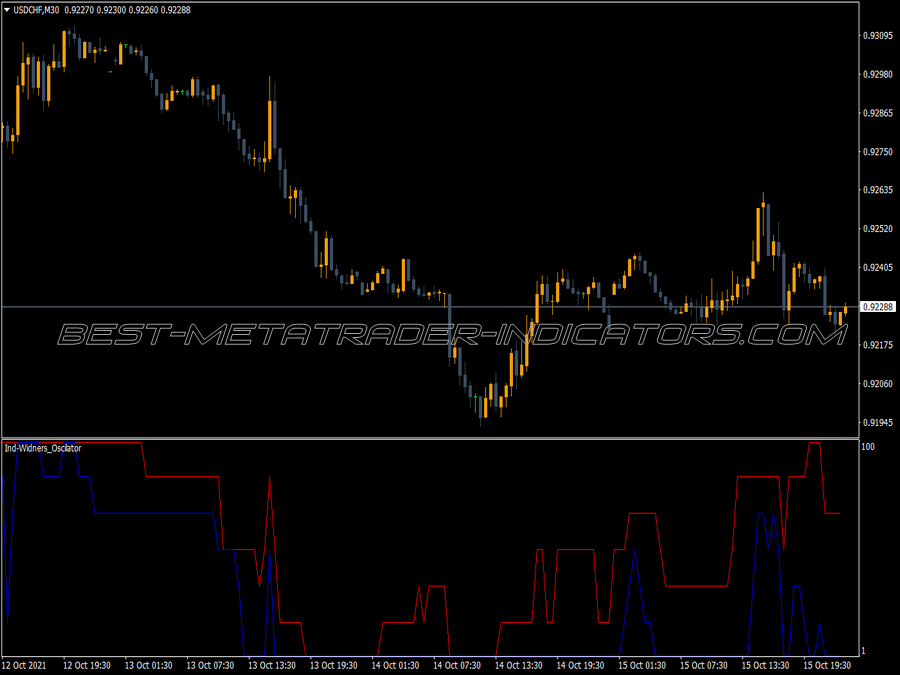Click the 100 level on oscillator scale
Viewport: 900px width, 675px height.
[x=868, y=447]
